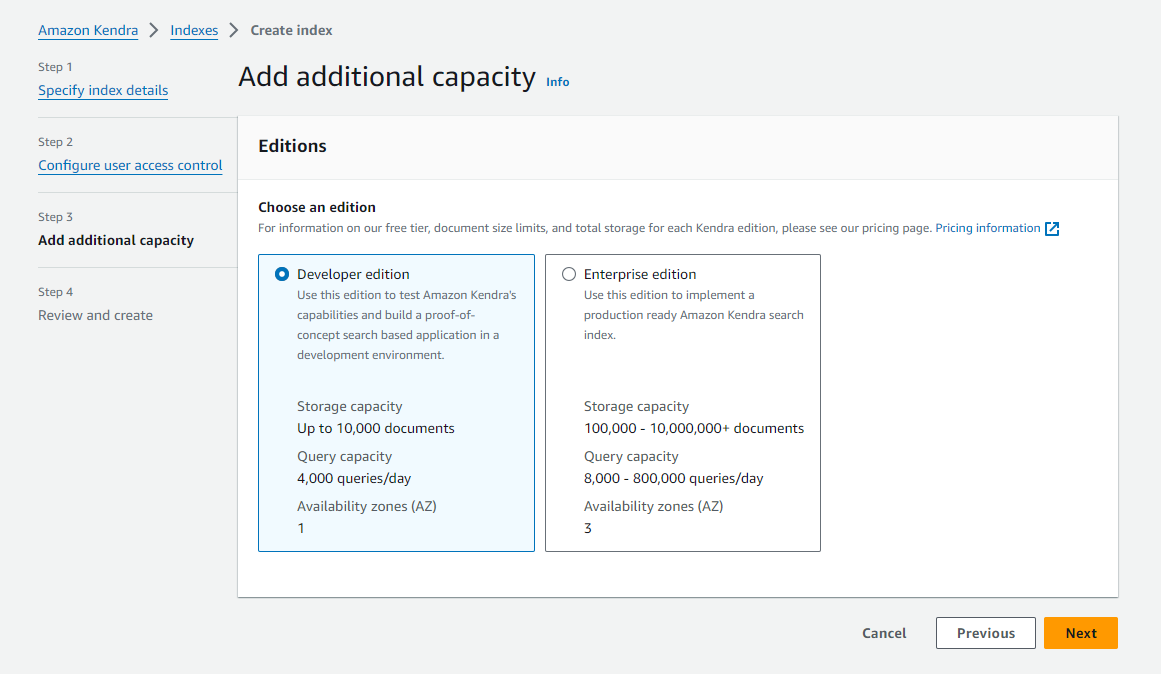Viewport: 1161px width, 674px height.
Task: Open Configure user access control step
Action: point(130,165)
